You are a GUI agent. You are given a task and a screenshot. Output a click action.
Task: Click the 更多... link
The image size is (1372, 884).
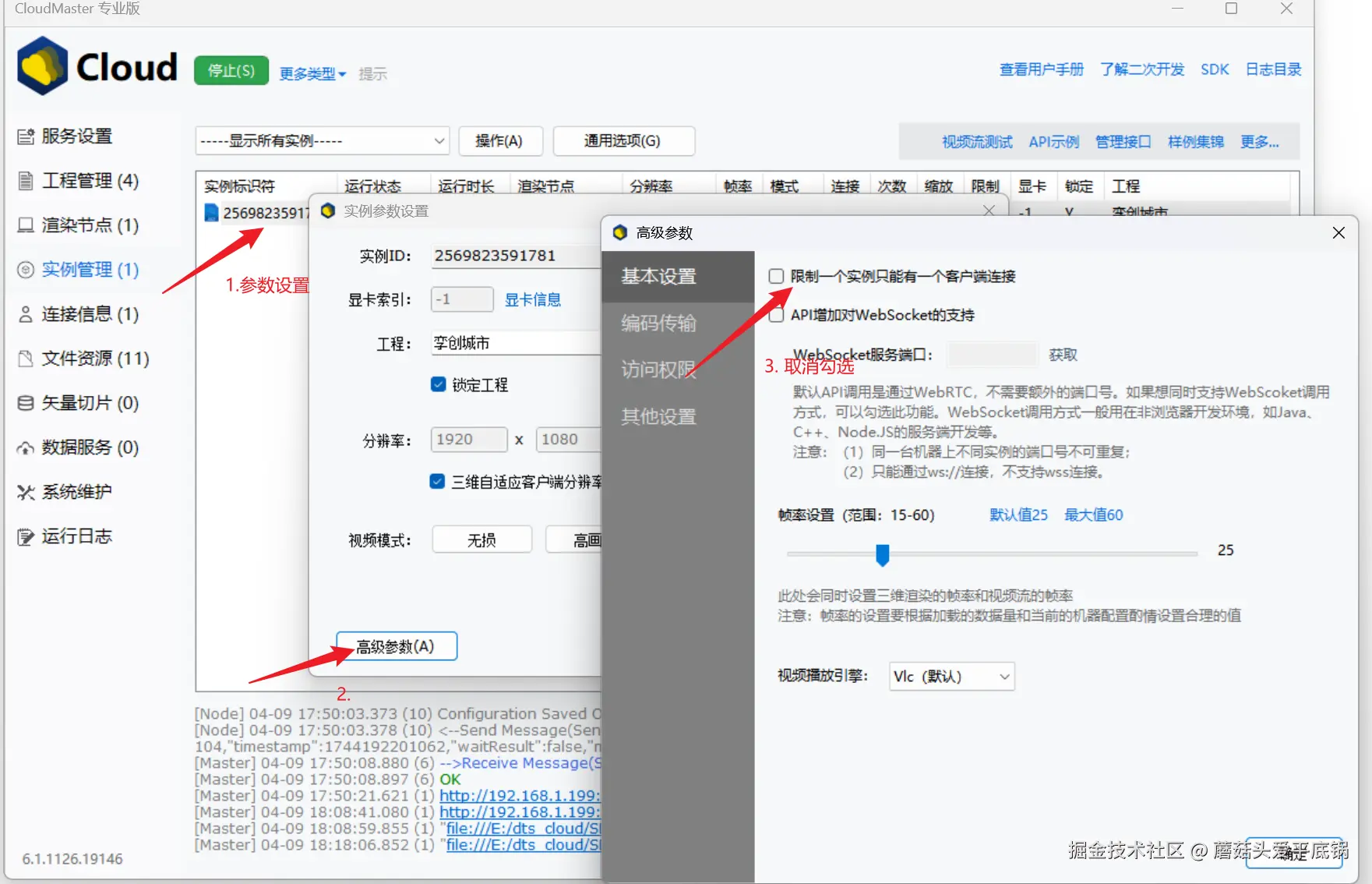[1260, 142]
